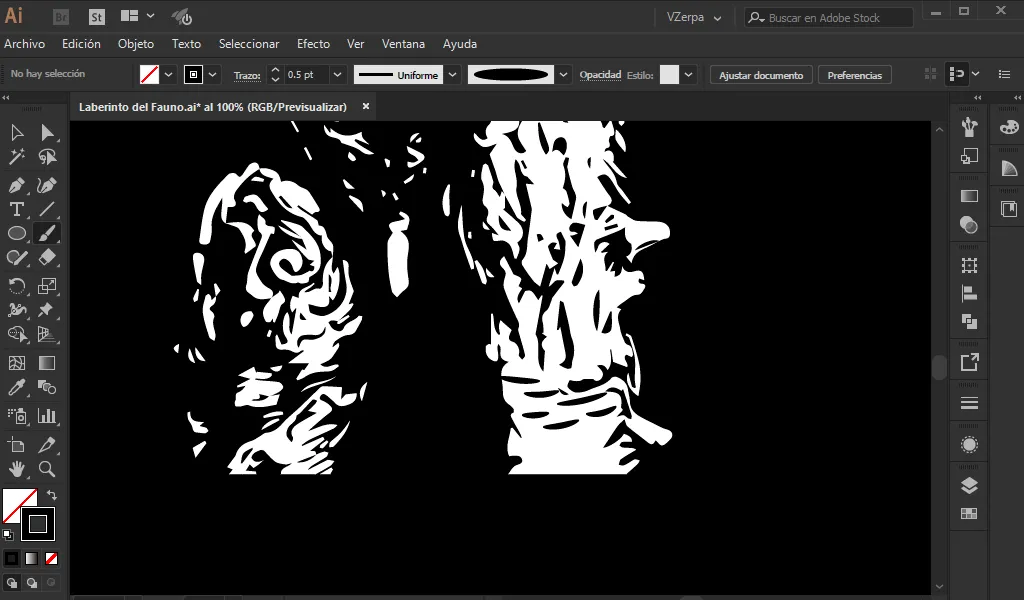Open the Objeto menu
The image size is (1024, 600).
136,44
